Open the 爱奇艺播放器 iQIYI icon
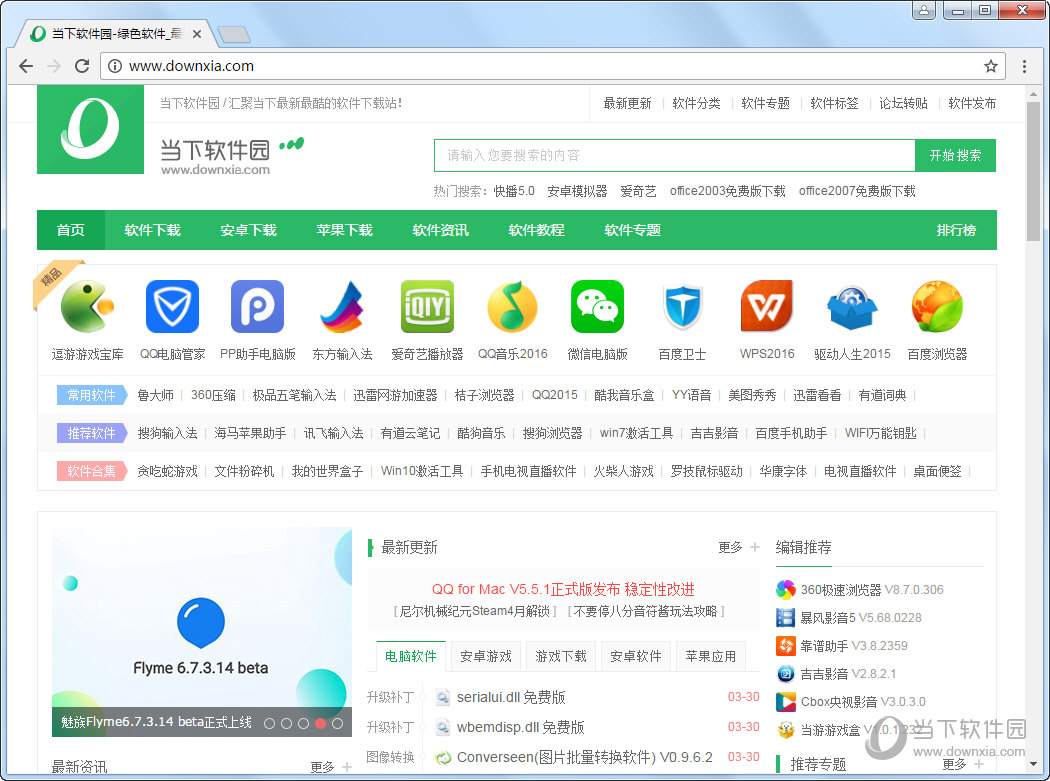This screenshot has height=781, width=1050. pyautogui.click(x=427, y=307)
